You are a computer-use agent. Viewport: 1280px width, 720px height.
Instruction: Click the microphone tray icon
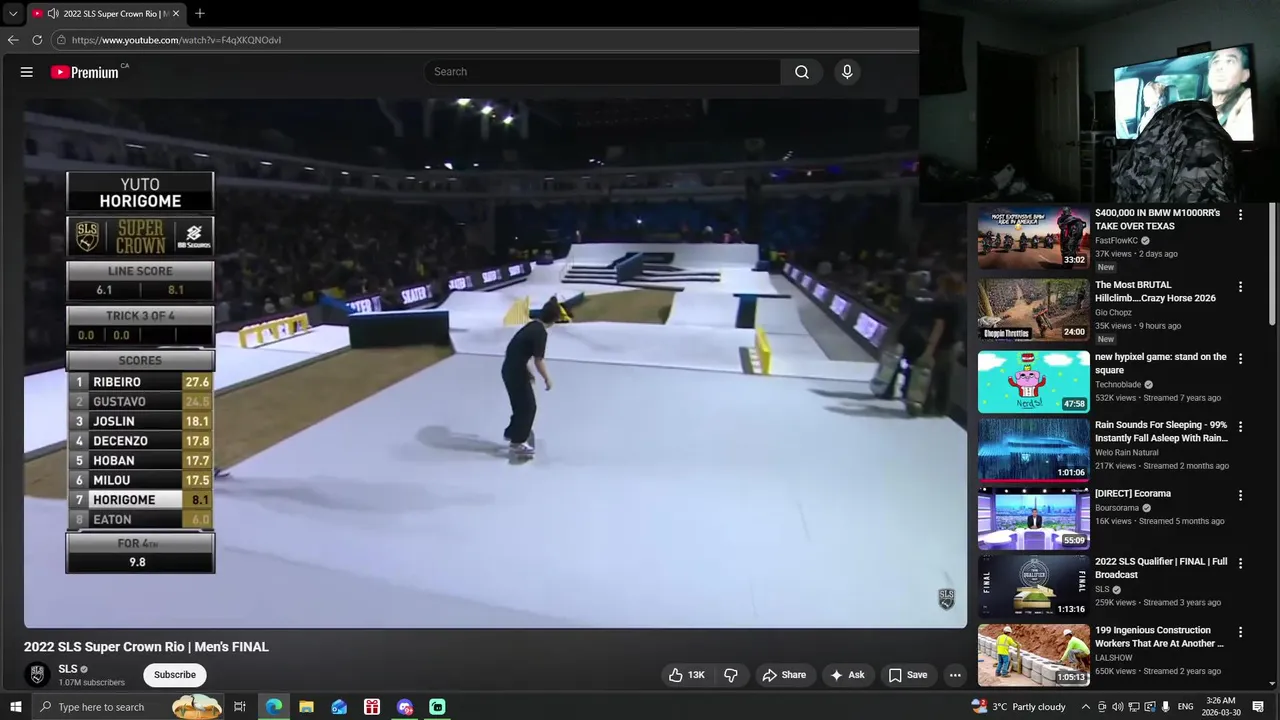(x=1166, y=707)
